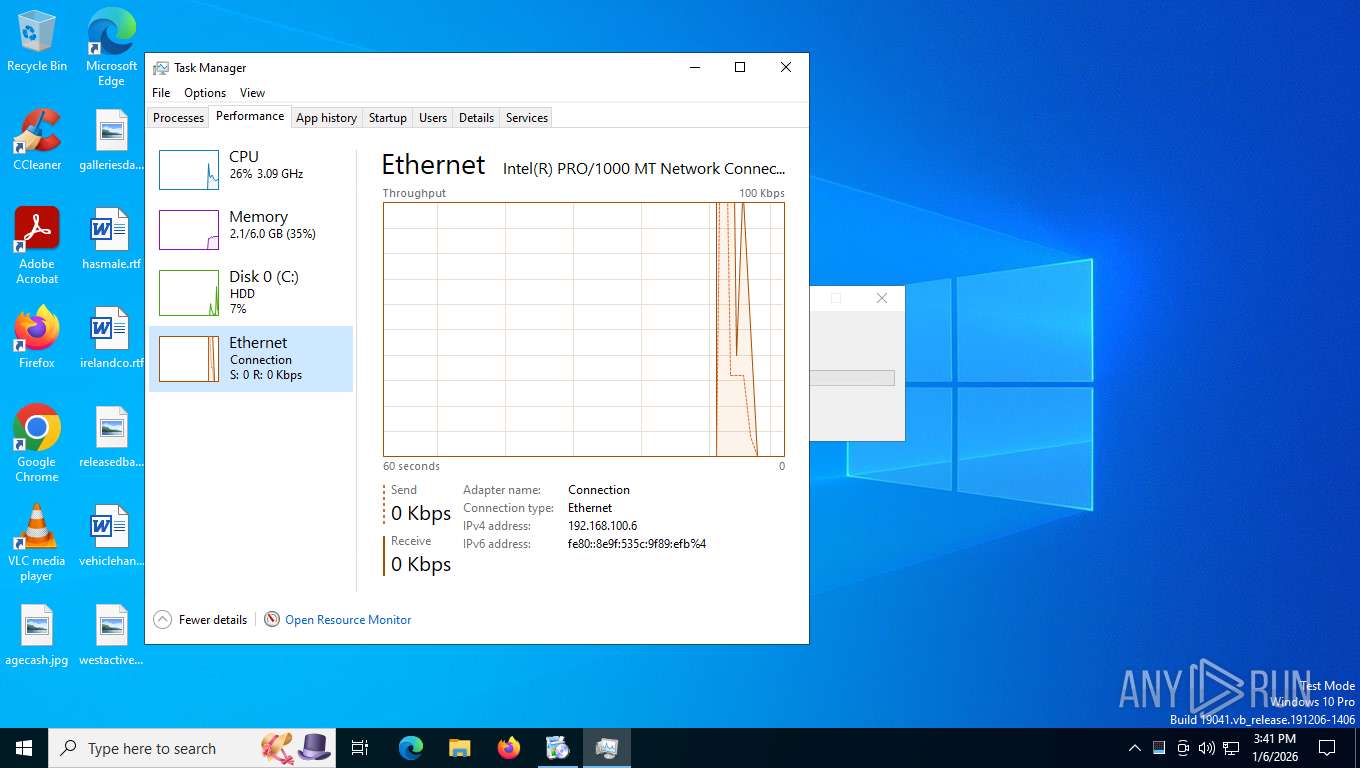This screenshot has height=768, width=1360.
Task: Click the progress bar in background dialog
Action: [851, 378]
